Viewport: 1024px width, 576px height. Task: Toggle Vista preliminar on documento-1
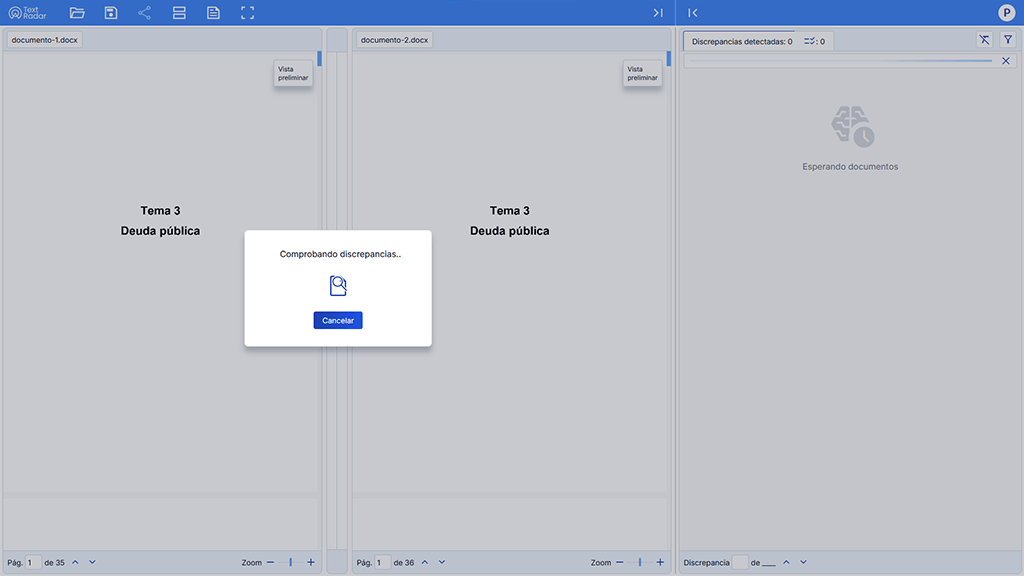coord(293,73)
